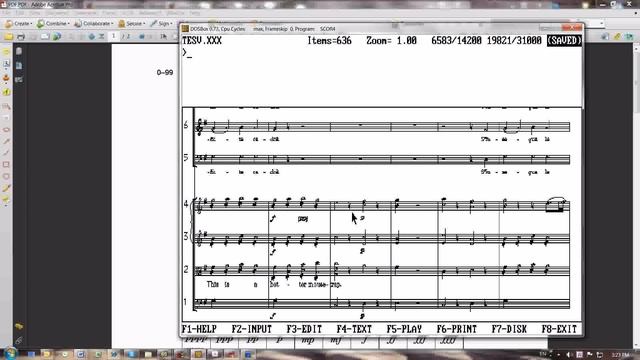Image resolution: width=640 pixels, height=360 pixels.
Task: Open the Secure dropdown in Acrobat
Action: click(x=131, y=24)
